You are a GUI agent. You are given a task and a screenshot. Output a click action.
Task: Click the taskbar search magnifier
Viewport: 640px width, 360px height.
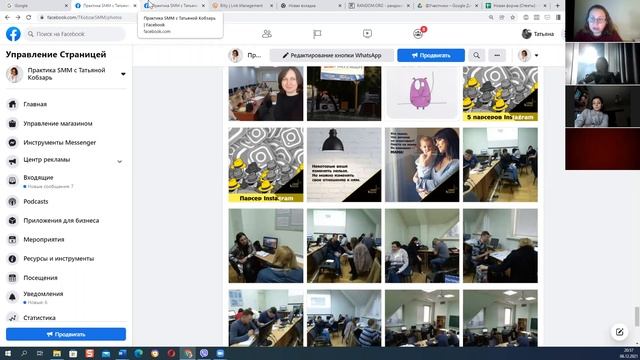[24, 353]
